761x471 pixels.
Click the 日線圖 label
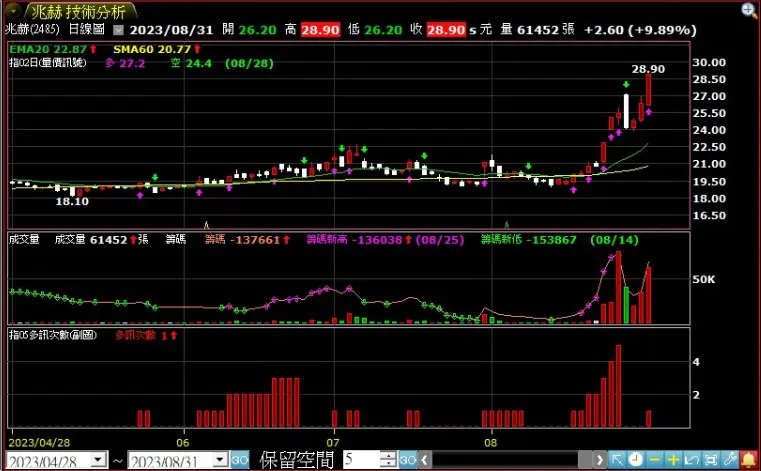coord(86,29)
